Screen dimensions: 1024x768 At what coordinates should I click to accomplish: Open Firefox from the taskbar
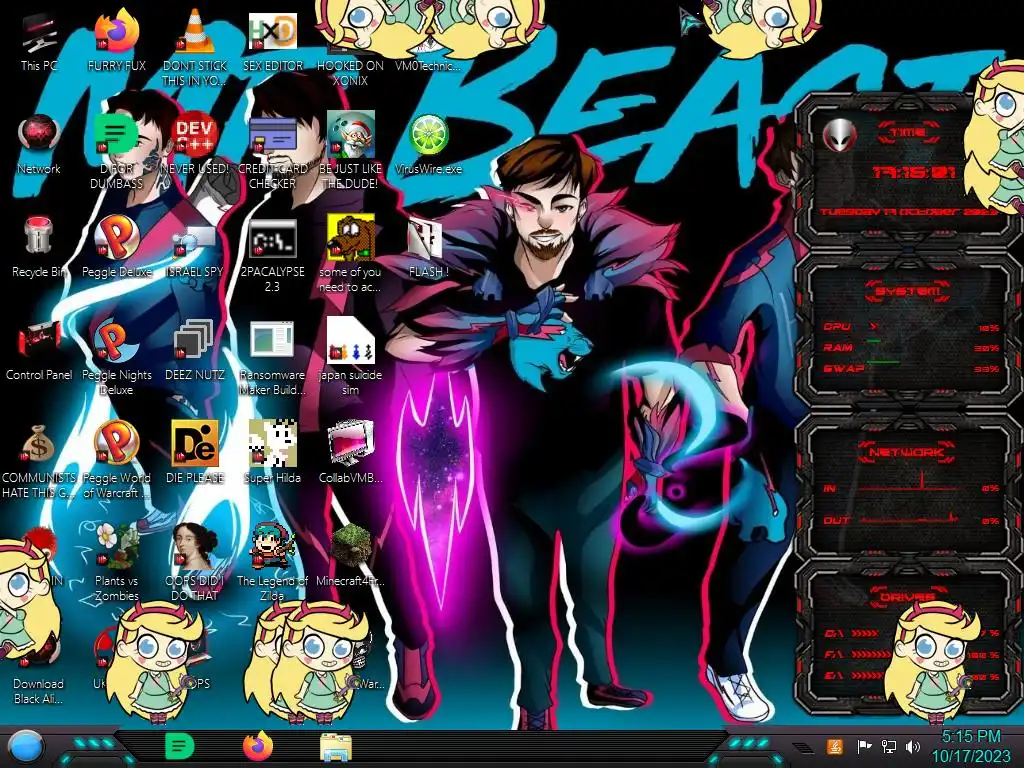[x=258, y=746]
